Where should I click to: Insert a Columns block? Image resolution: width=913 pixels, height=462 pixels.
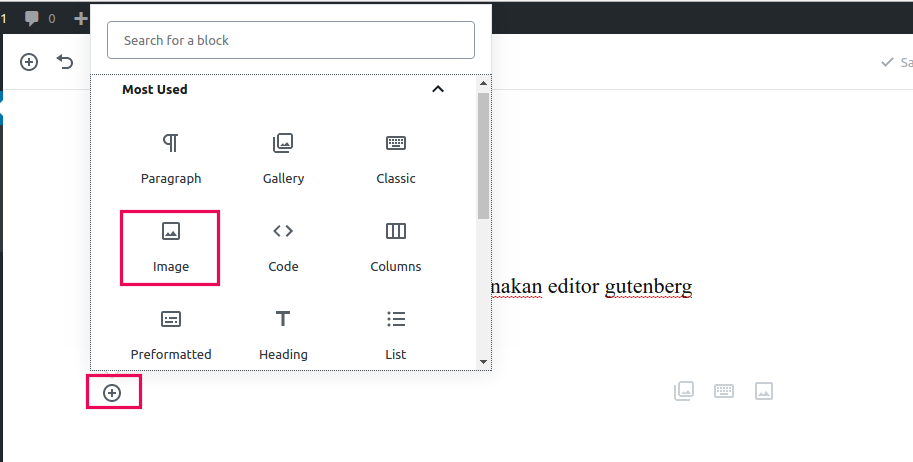point(396,247)
